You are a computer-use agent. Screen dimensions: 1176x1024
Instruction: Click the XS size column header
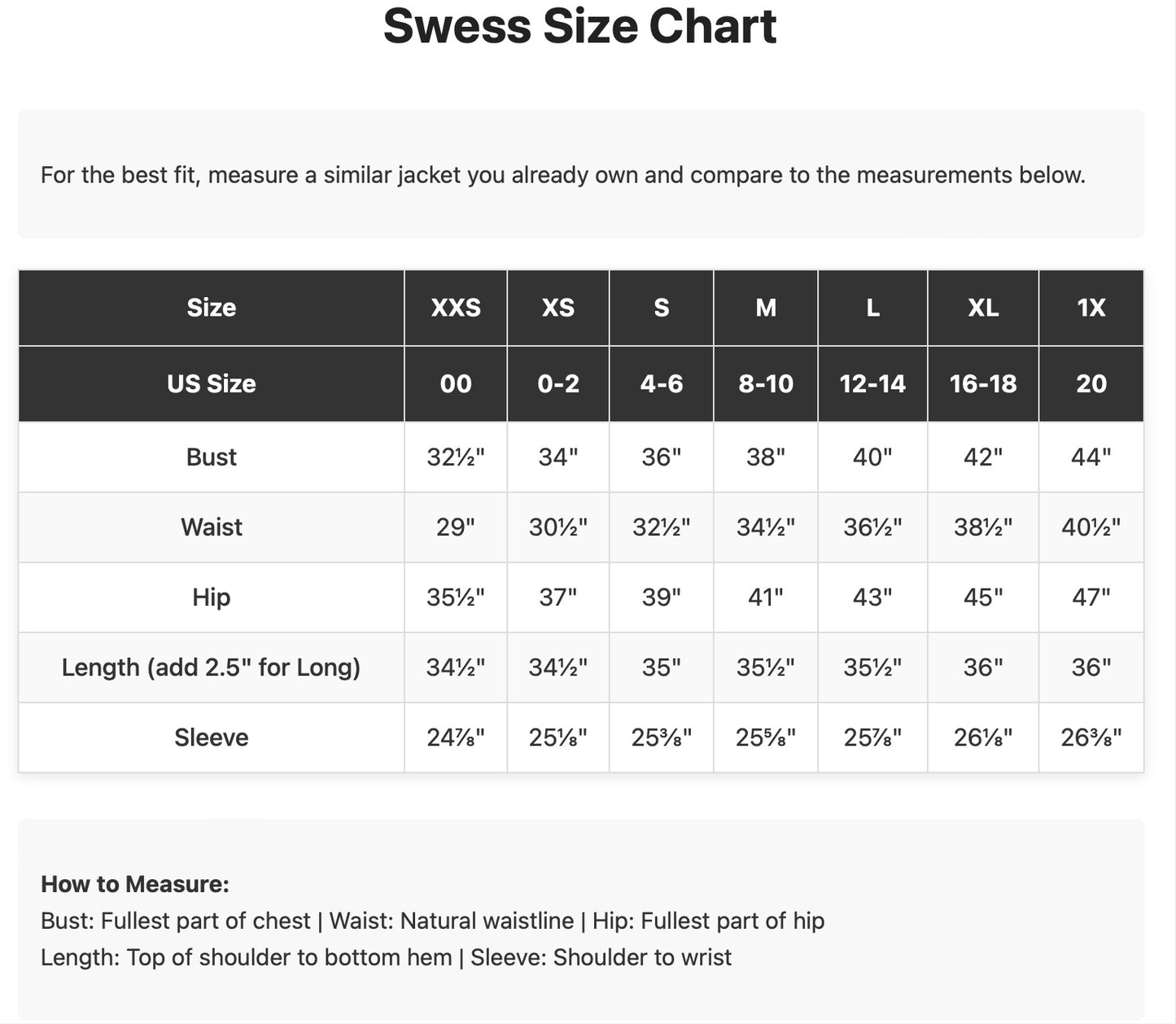tap(558, 308)
